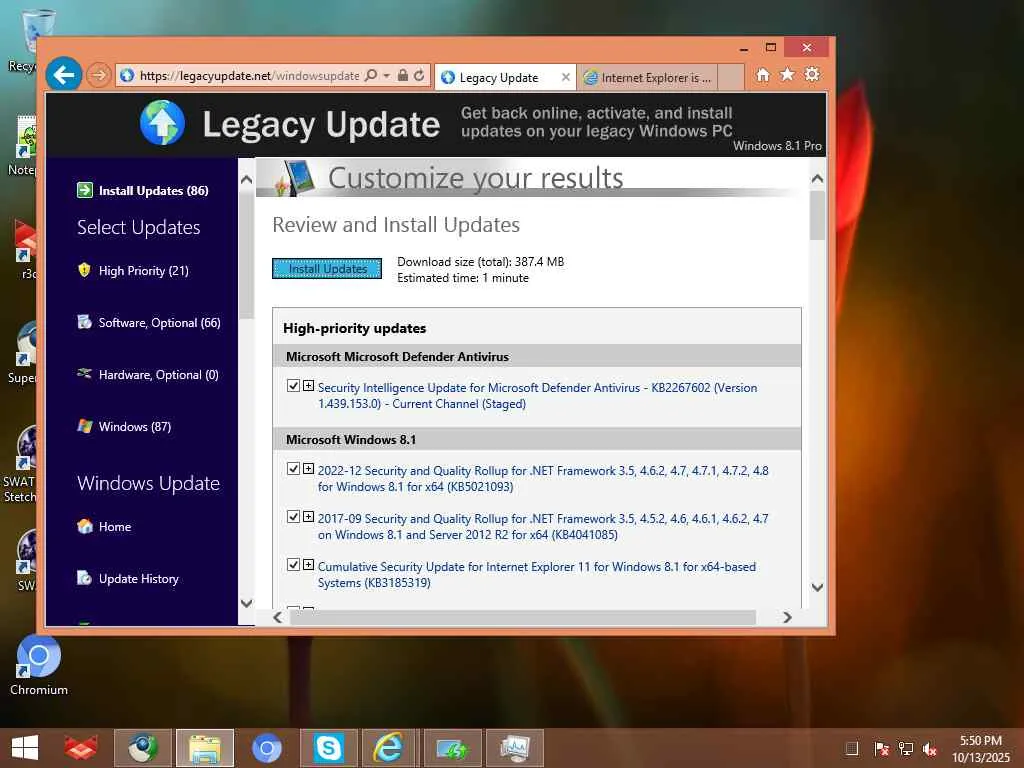Click the Legacy Update globe logo

coord(162,122)
